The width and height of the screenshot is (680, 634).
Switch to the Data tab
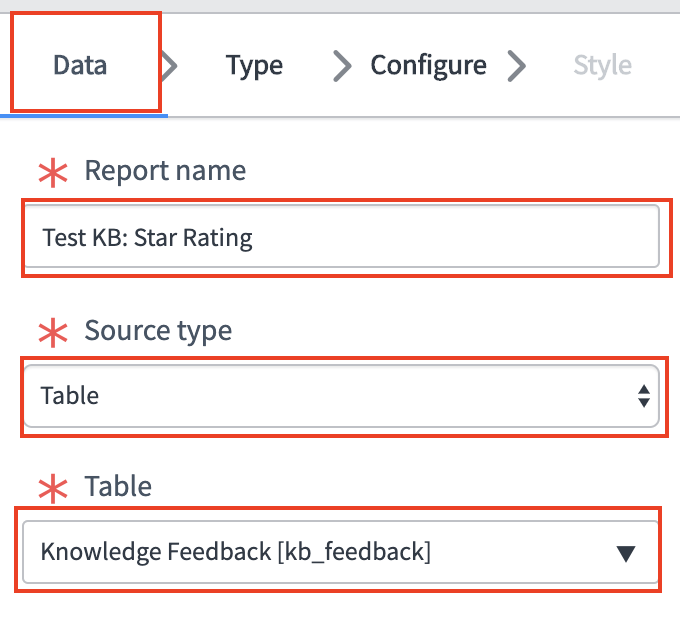coord(80,66)
